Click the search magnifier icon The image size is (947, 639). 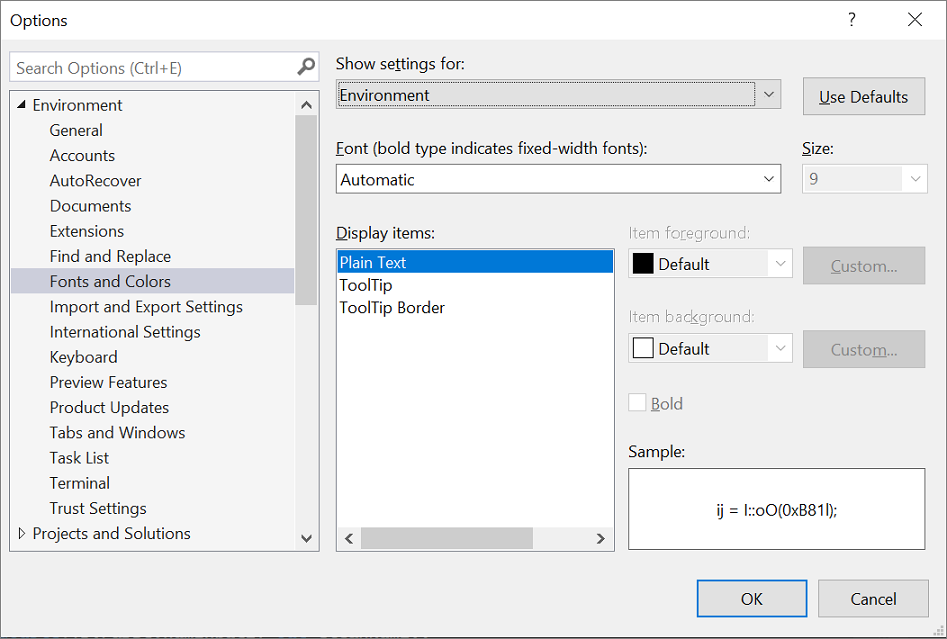tap(305, 67)
